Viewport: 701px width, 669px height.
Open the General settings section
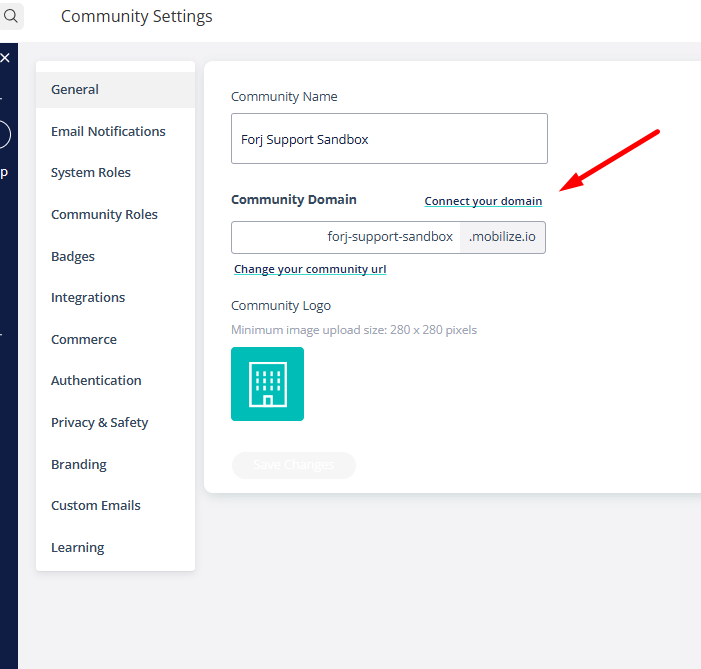pos(75,89)
